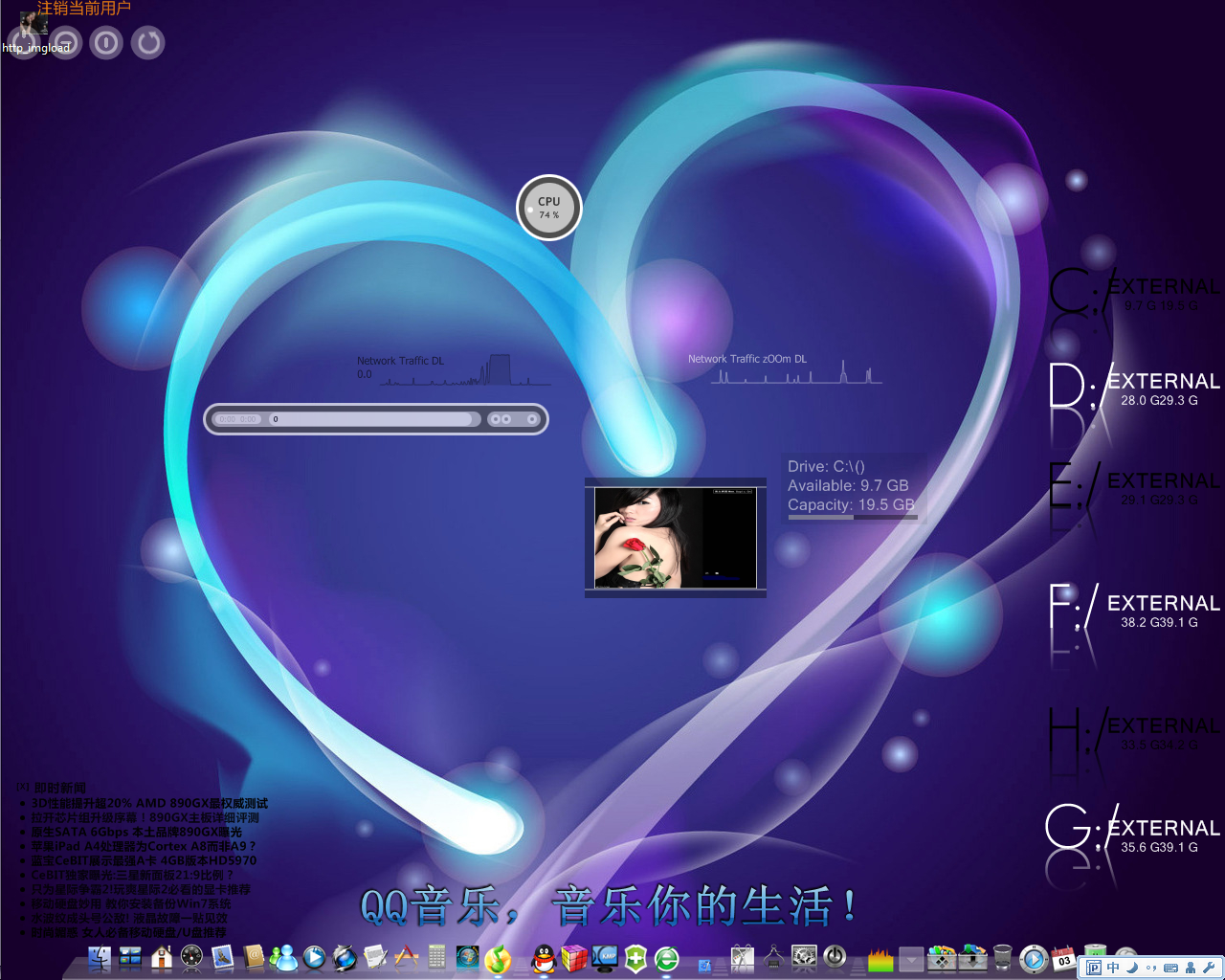Image resolution: width=1225 pixels, height=980 pixels.
Task: Open the E: EXTERNAL drive shortcut
Action: [x=1135, y=487]
